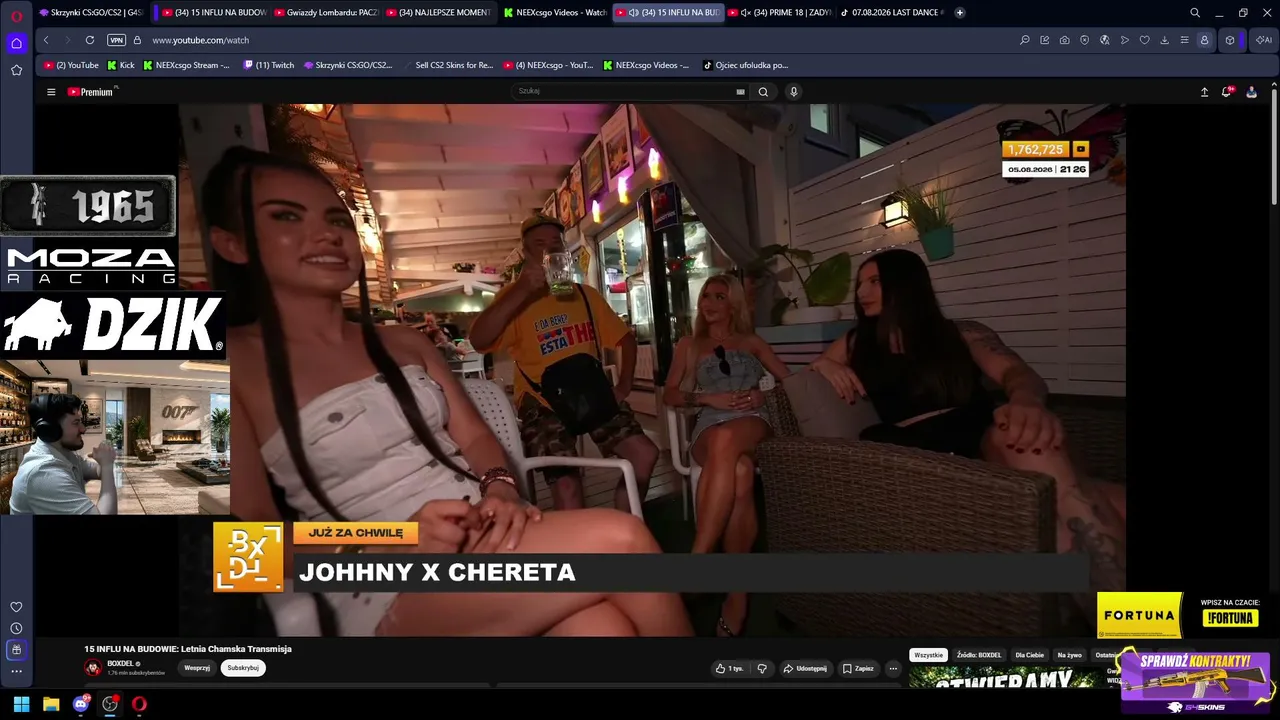Zoom out using the address bar magnifier
1280x720 pixels.
(1025, 40)
